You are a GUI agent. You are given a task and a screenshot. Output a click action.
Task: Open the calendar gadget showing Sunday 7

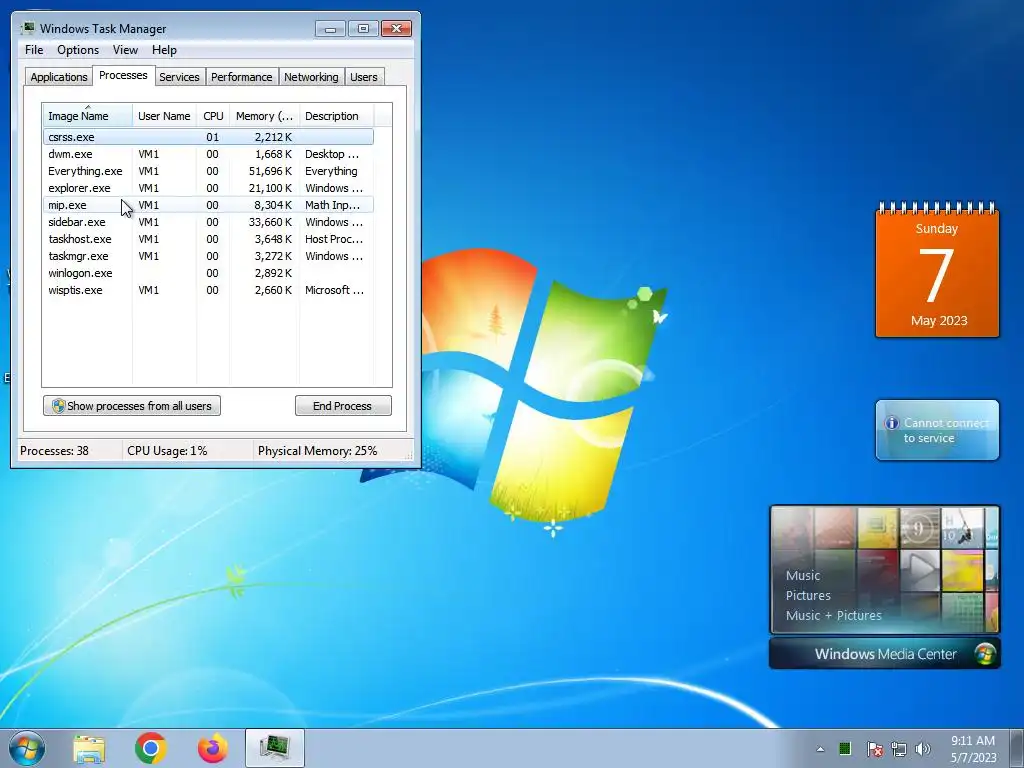click(x=937, y=270)
